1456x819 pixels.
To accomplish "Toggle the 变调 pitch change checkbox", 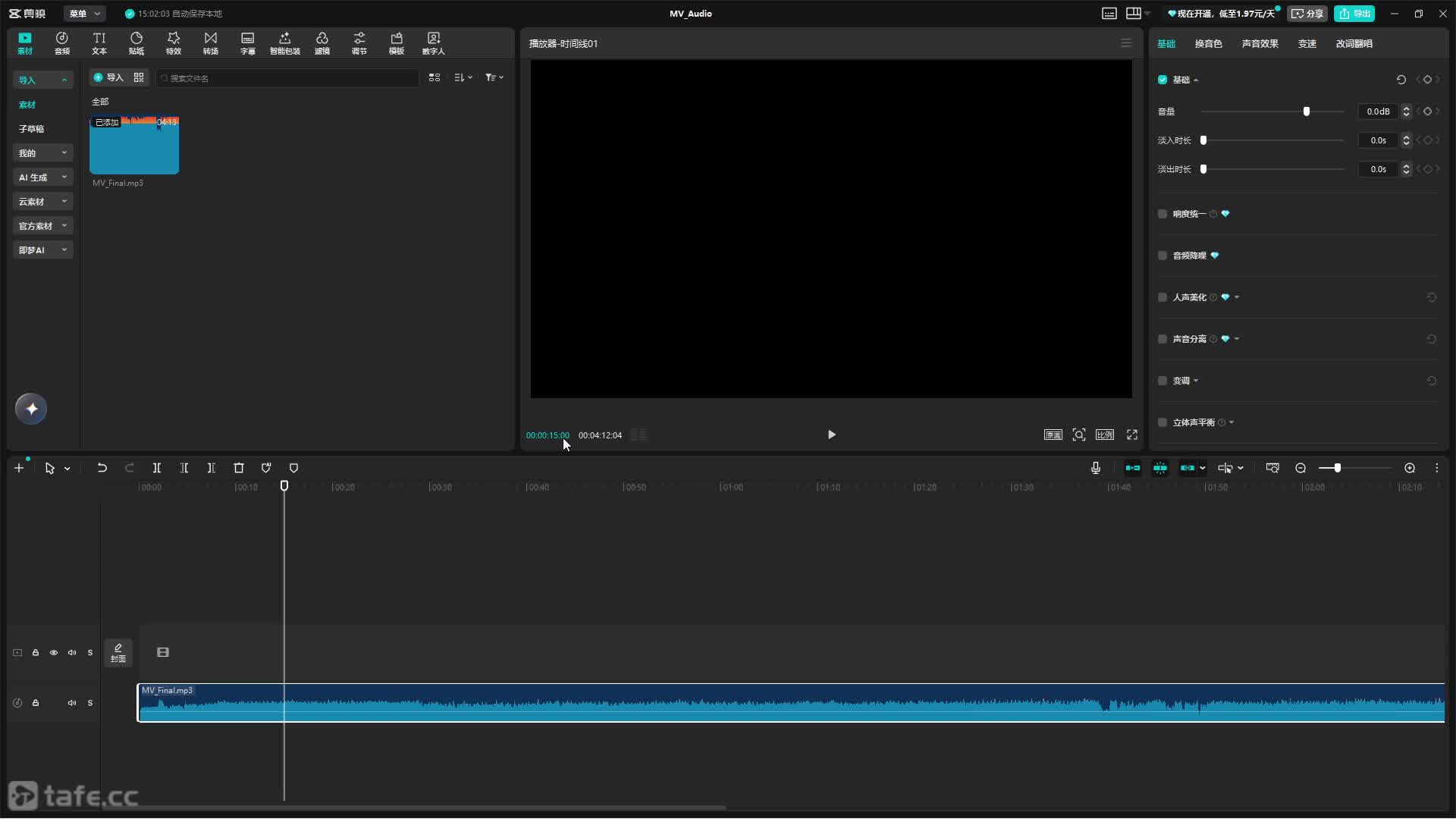I will point(1163,381).
